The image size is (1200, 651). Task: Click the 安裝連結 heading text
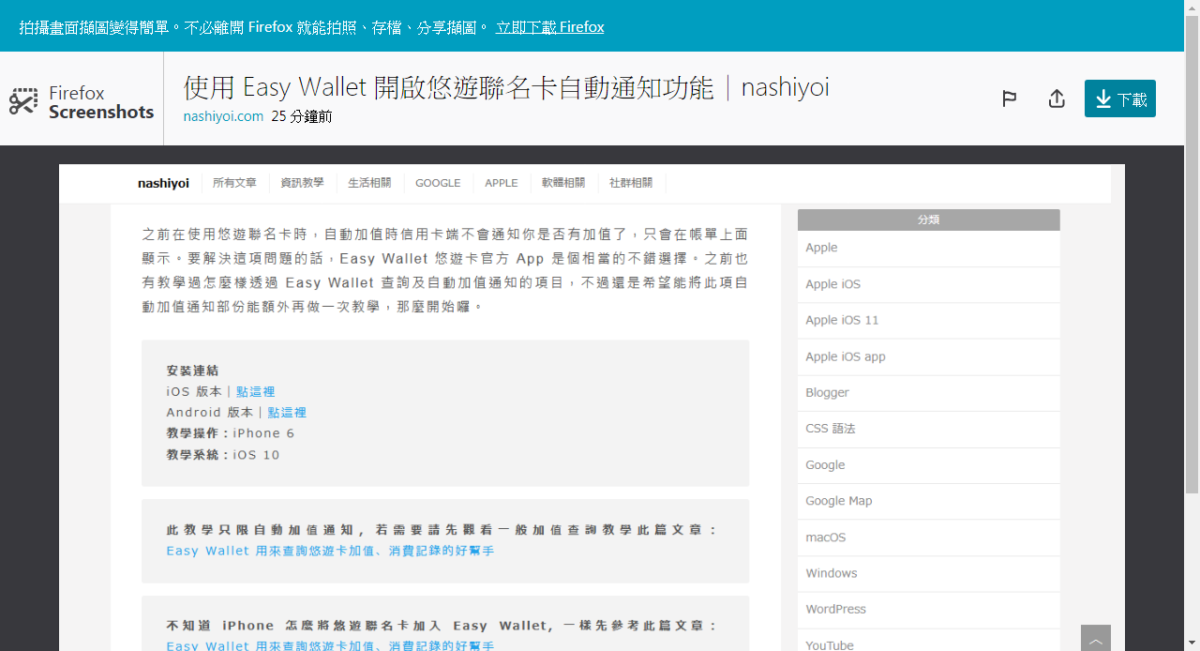(192, 371)
